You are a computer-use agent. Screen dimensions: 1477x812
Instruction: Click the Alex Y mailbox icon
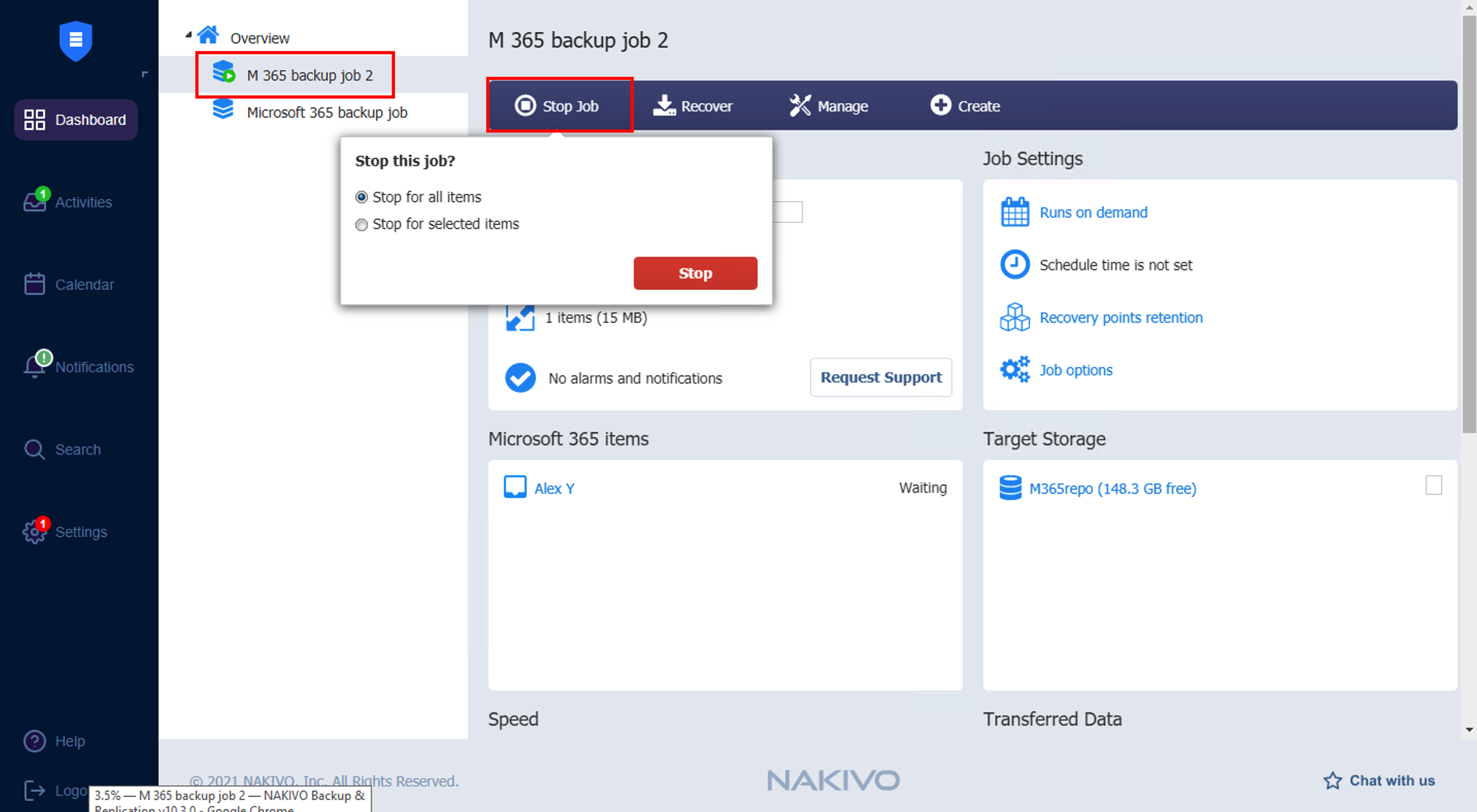tap(514, 488)
